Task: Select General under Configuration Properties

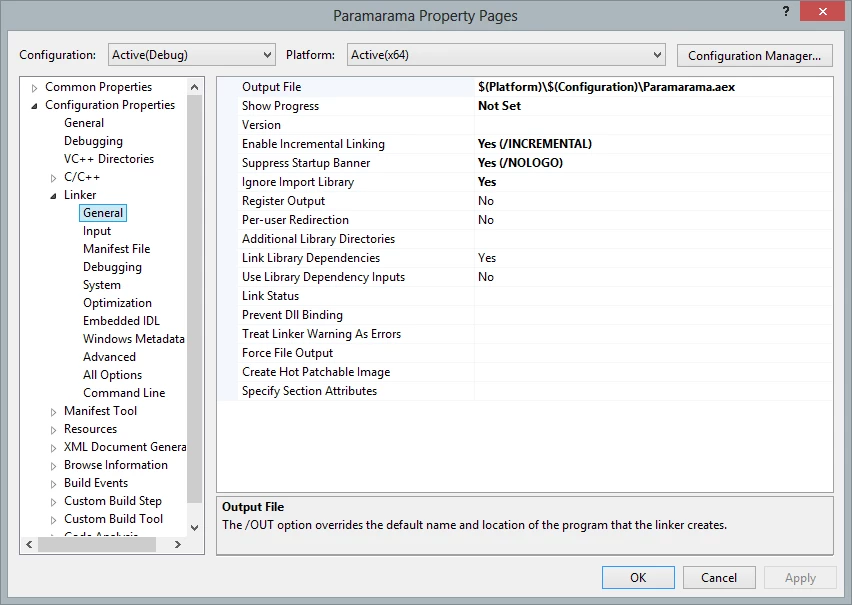Action: 84,123
